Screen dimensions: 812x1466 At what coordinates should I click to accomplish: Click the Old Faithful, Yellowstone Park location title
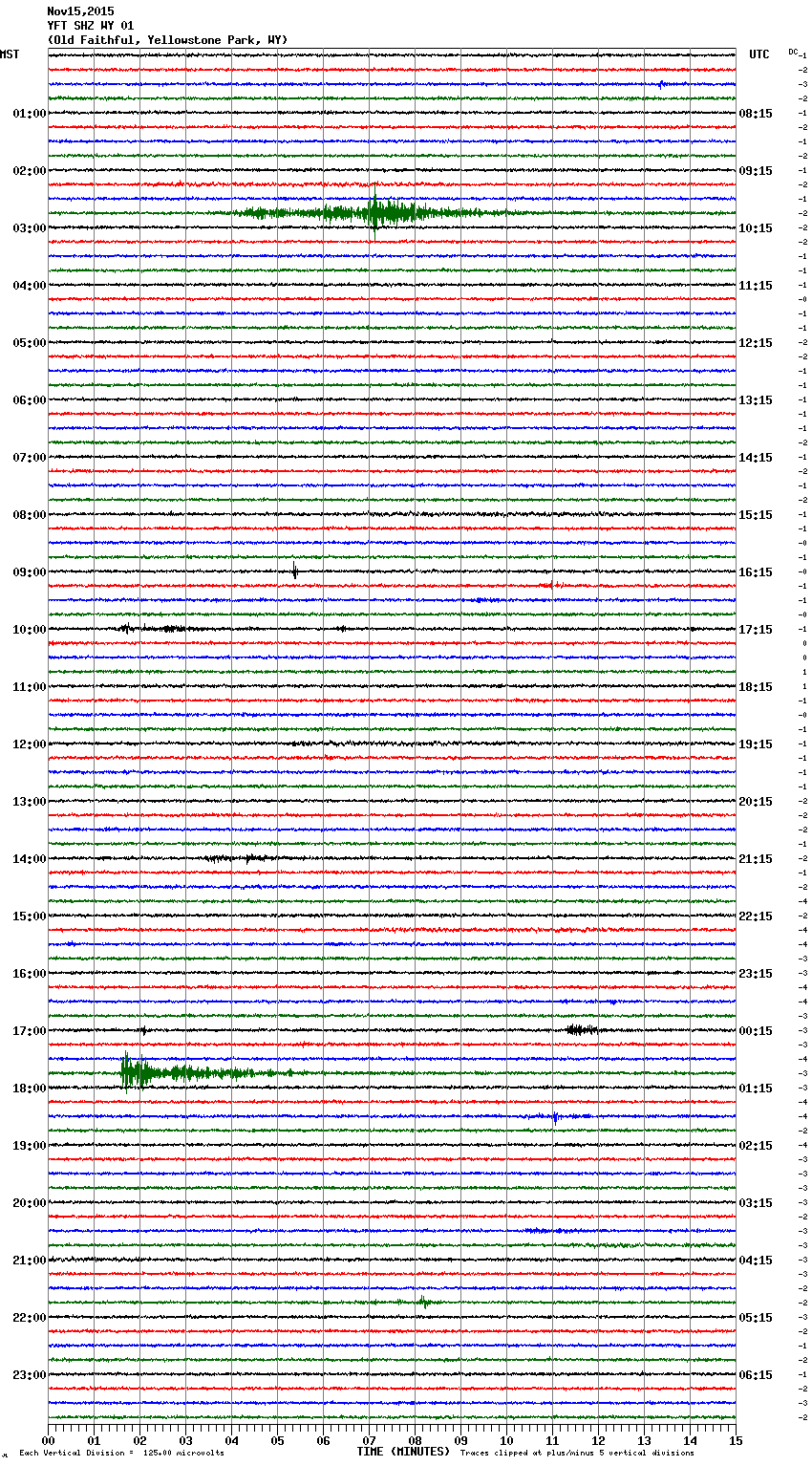click(167, 40)
